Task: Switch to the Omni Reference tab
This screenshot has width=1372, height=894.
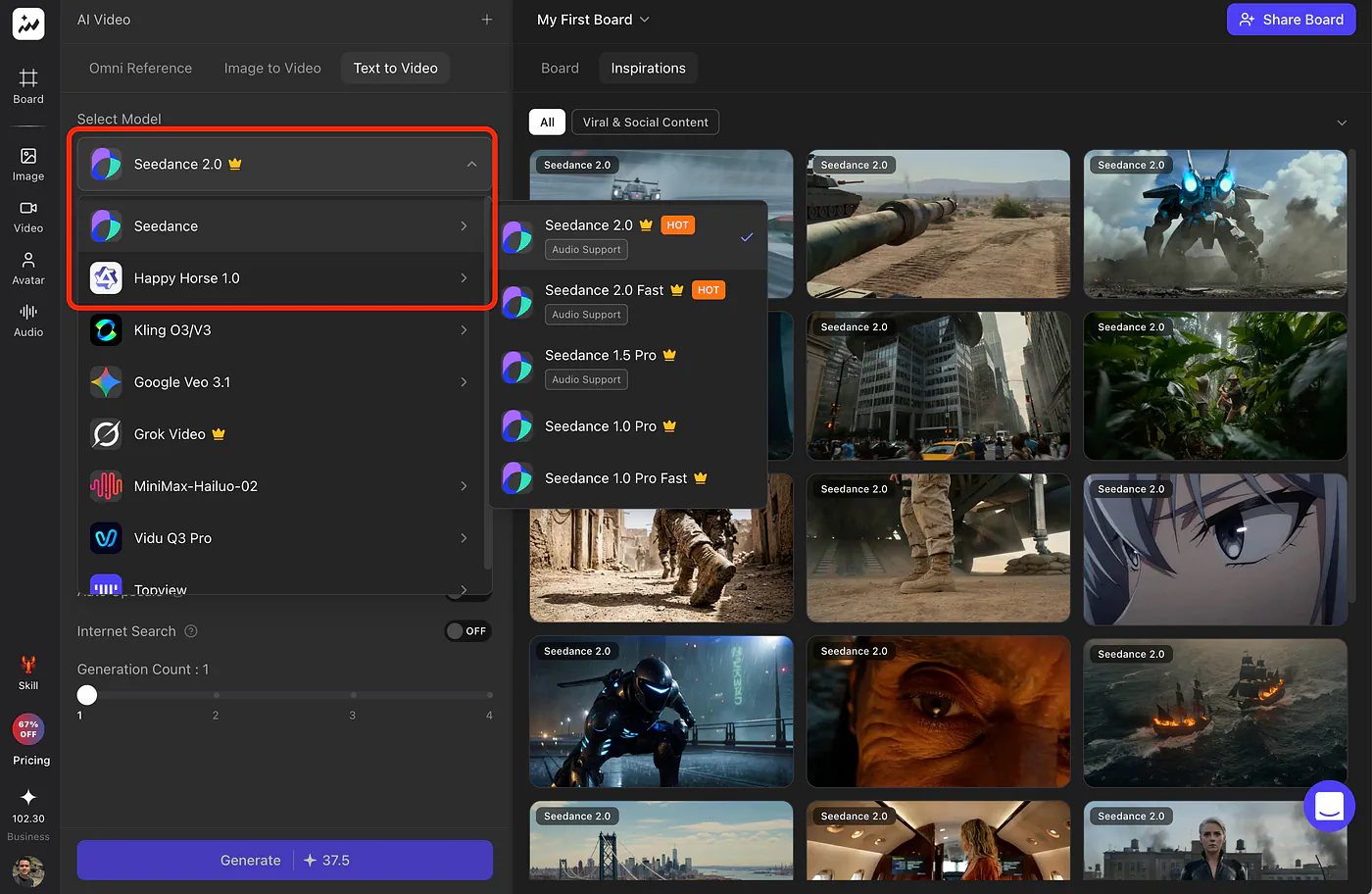Action: tap(140, 68)
